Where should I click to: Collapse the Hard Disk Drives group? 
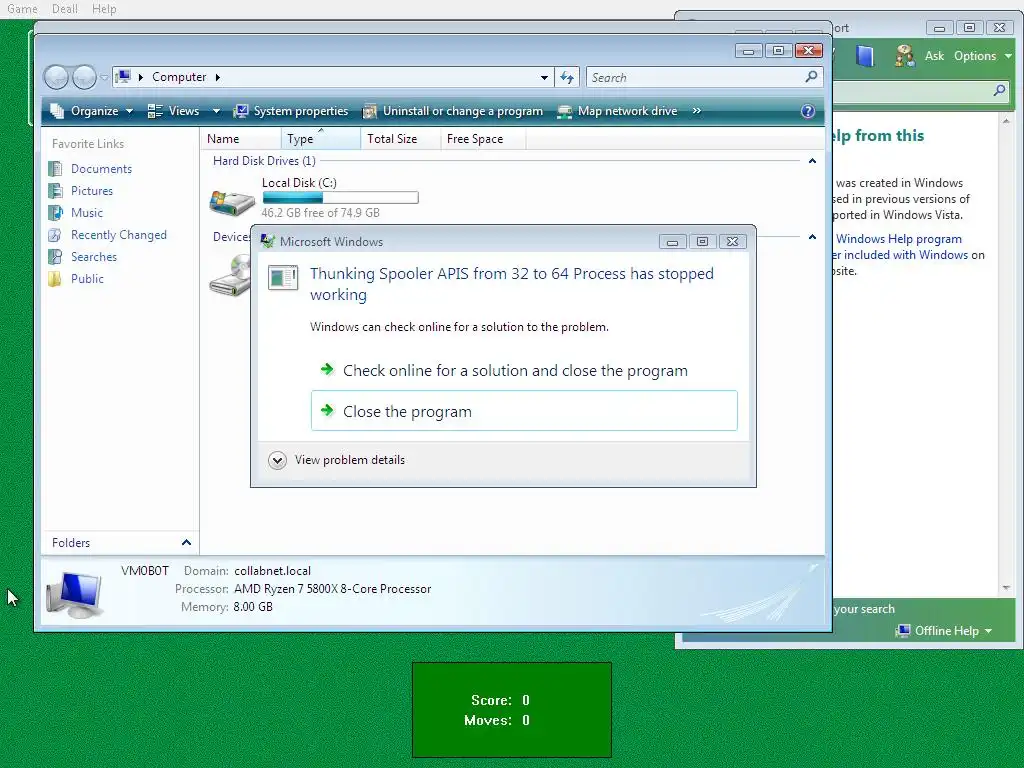pos(812,161)
